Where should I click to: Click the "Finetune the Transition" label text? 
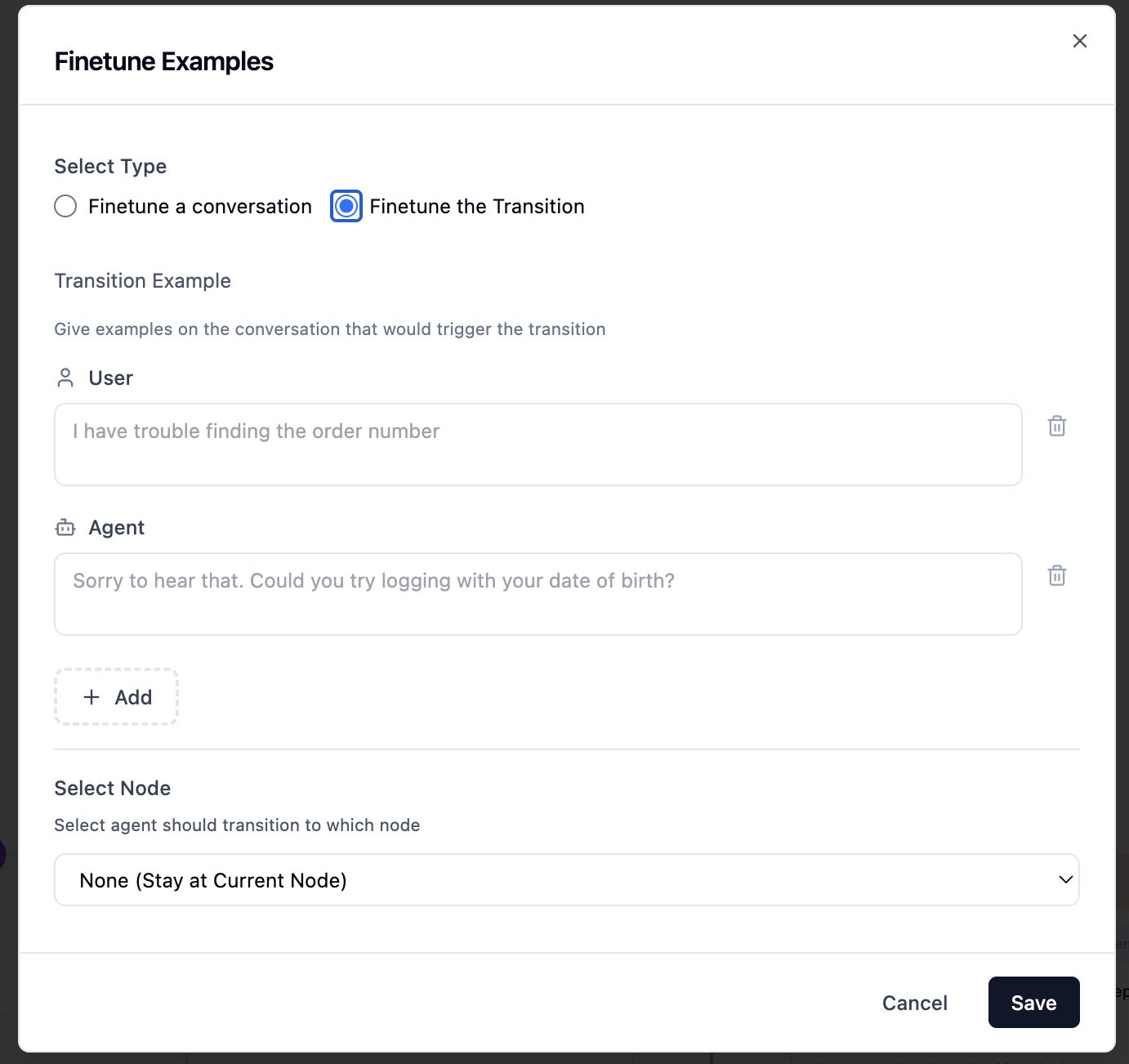[x=477, y=207]
